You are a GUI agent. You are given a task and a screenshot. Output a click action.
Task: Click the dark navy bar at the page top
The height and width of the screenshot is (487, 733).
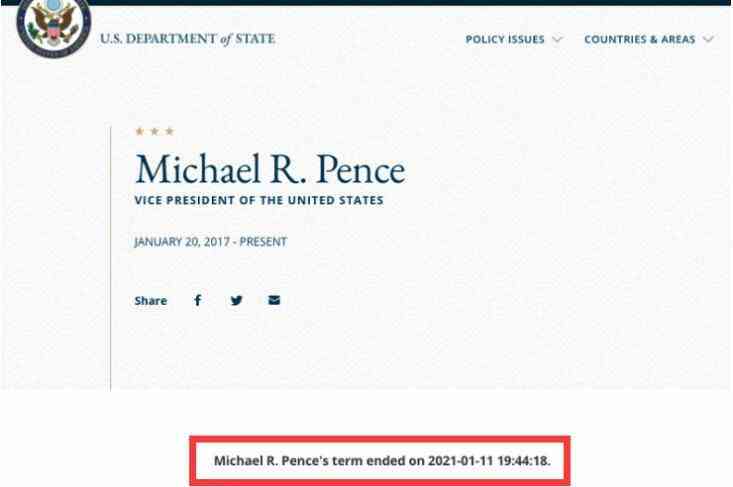pos(400,2)
